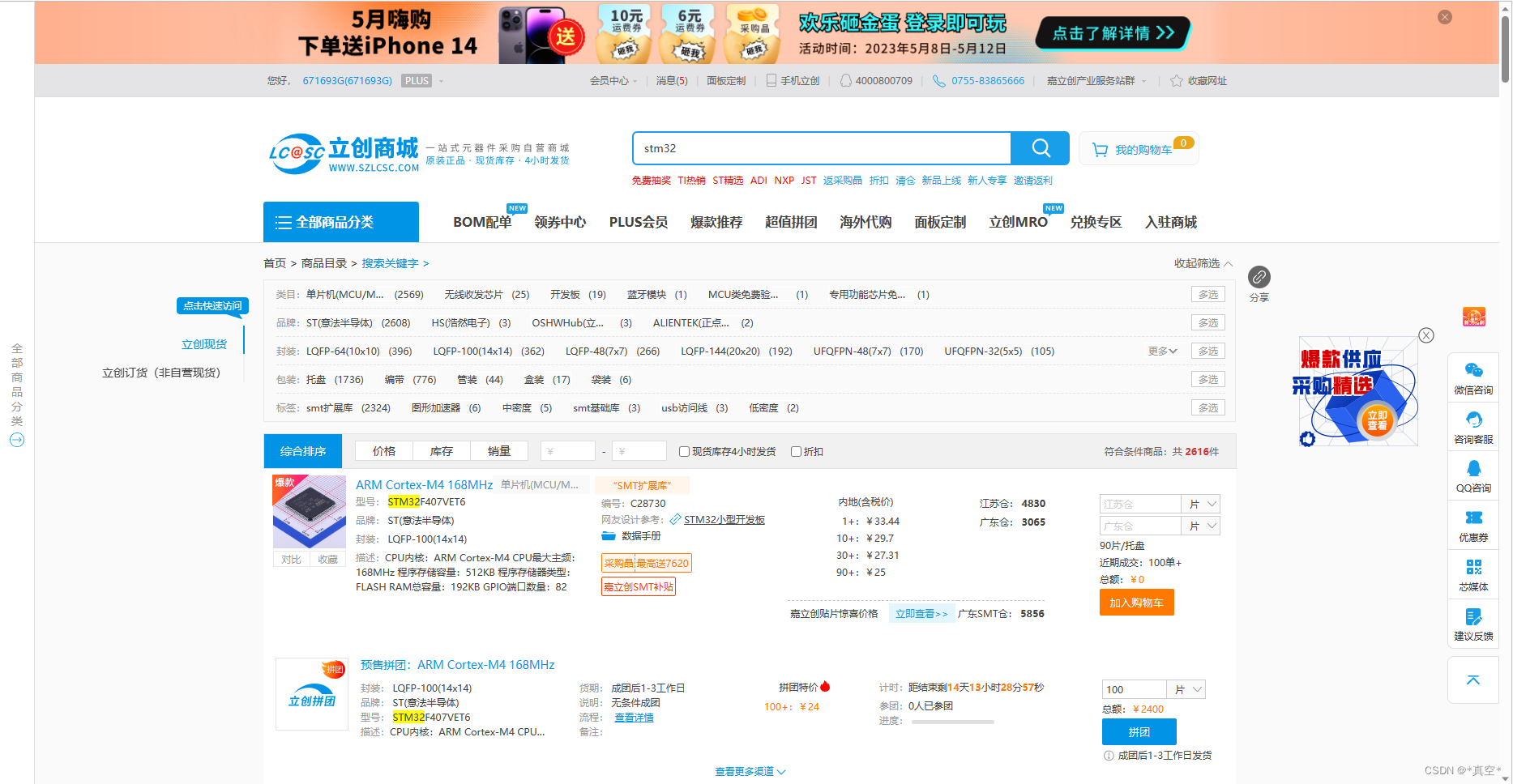1513x784 pixels.
Task: Open 查看详情 group-buy process link
Action: (634, 718)
